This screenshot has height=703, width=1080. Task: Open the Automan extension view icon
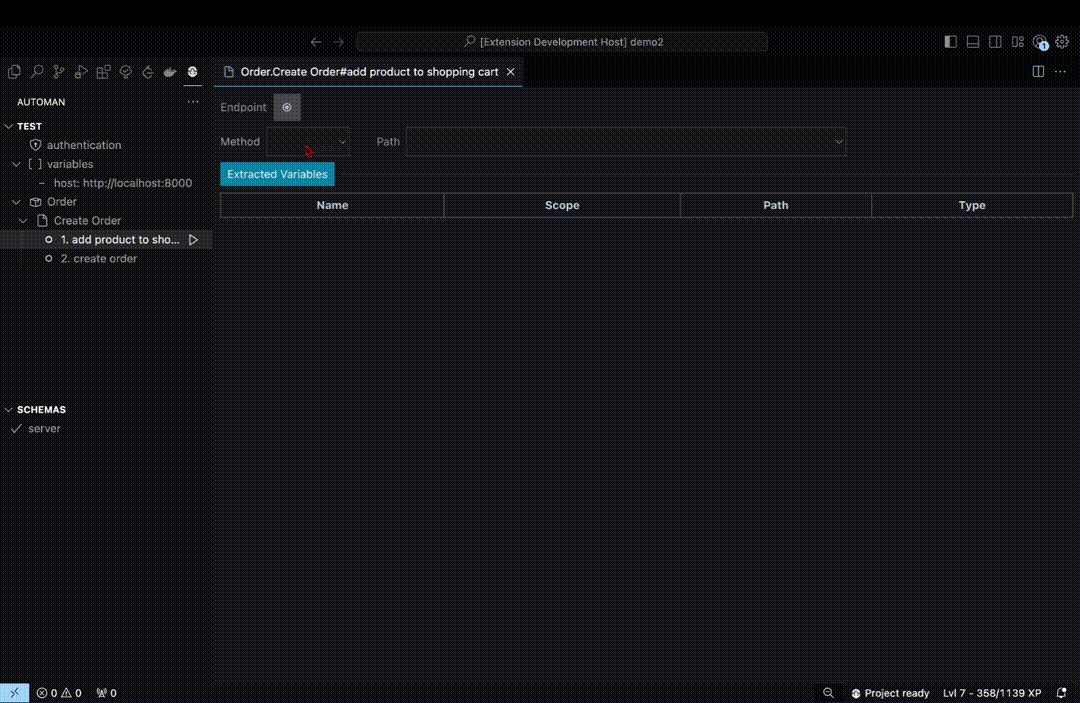[x=192, y=71]
